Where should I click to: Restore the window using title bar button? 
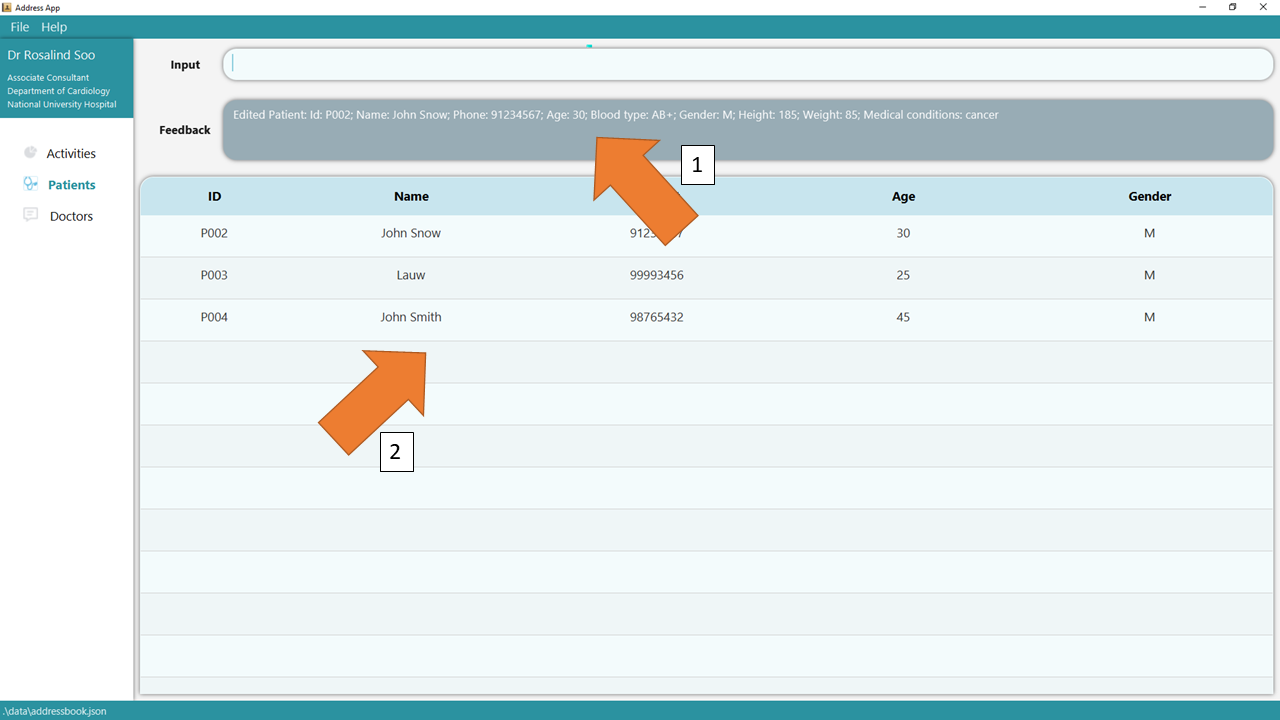[x=1232, y=7]
